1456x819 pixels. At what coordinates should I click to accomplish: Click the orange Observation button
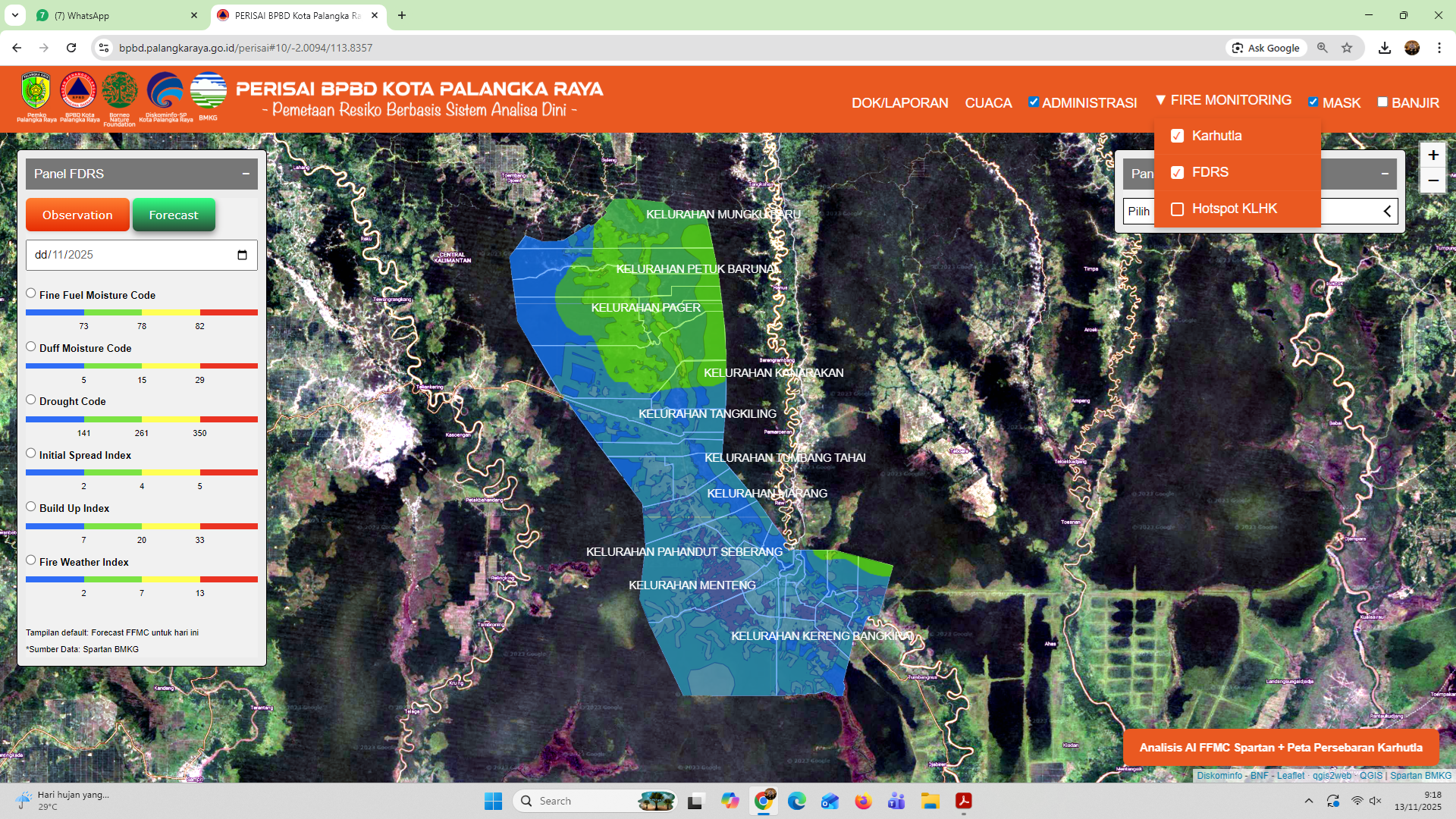[77, 215]
